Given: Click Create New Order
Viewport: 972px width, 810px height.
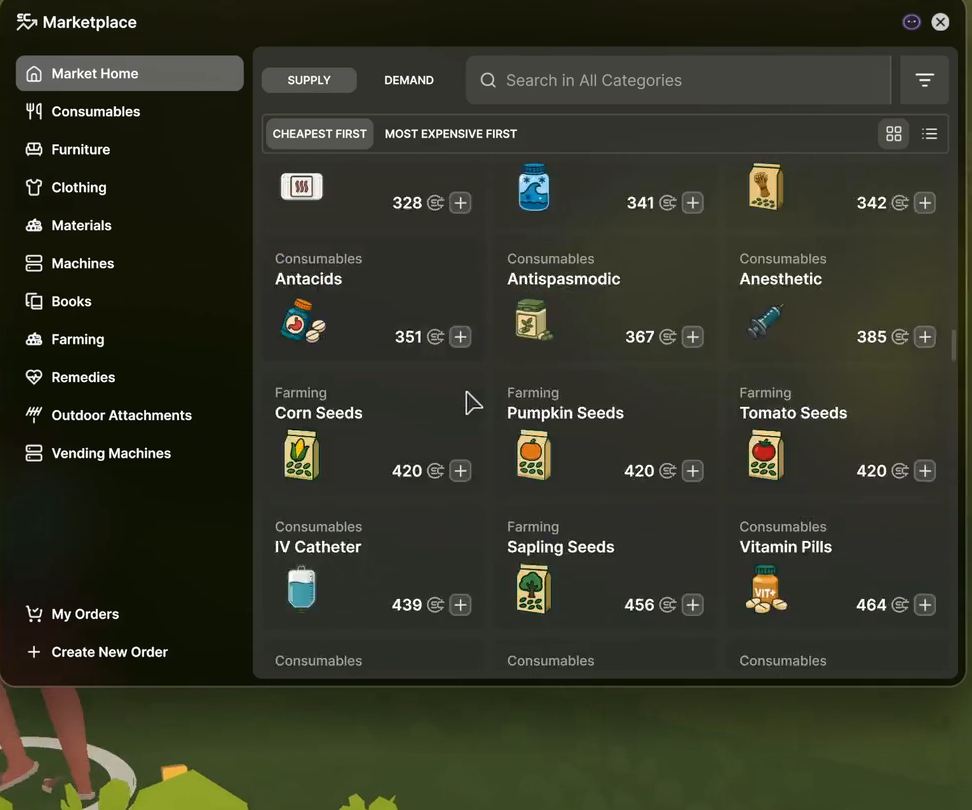Looking at the screenshot, I should point(130,652).
